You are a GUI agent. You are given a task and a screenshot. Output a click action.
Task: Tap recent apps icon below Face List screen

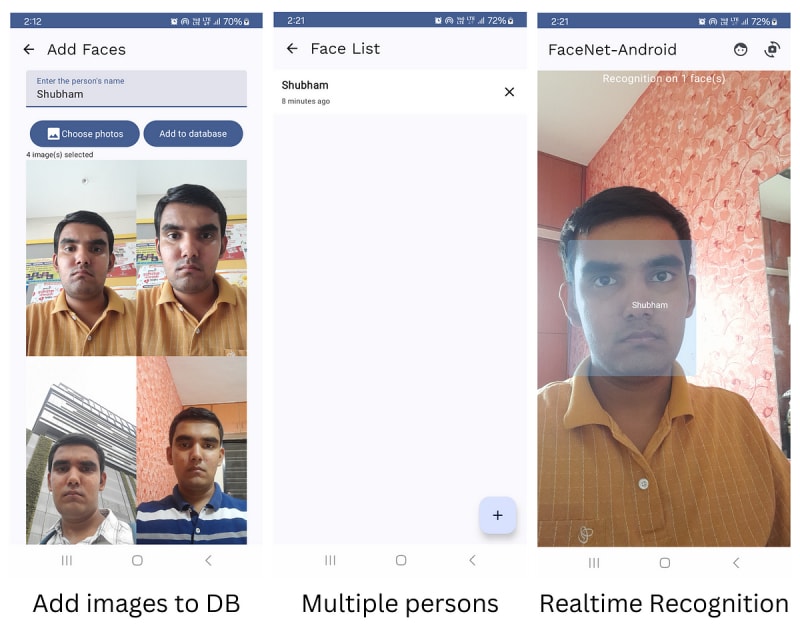coord(330,560)
